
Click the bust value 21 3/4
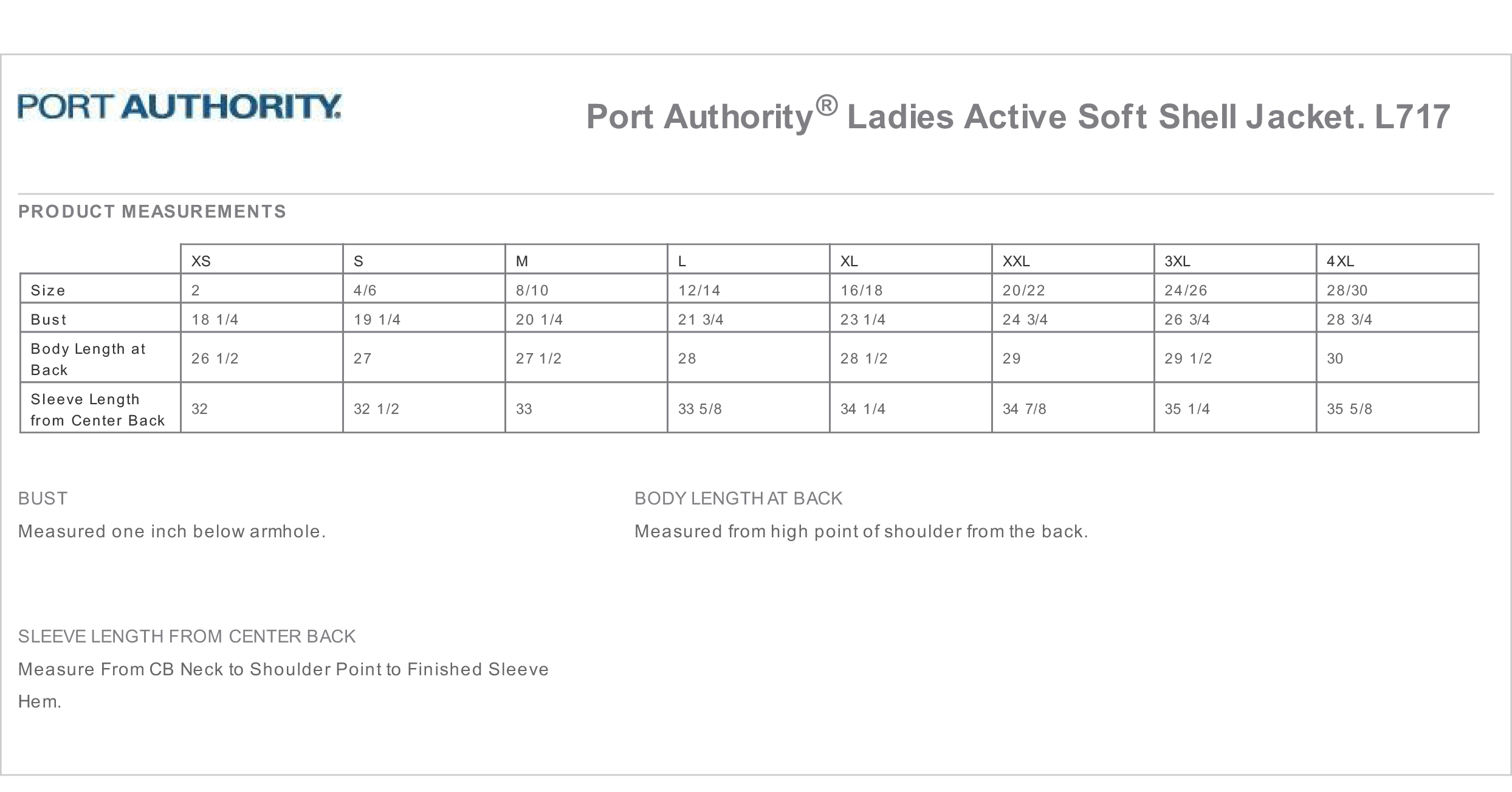(x=701, y=320)
